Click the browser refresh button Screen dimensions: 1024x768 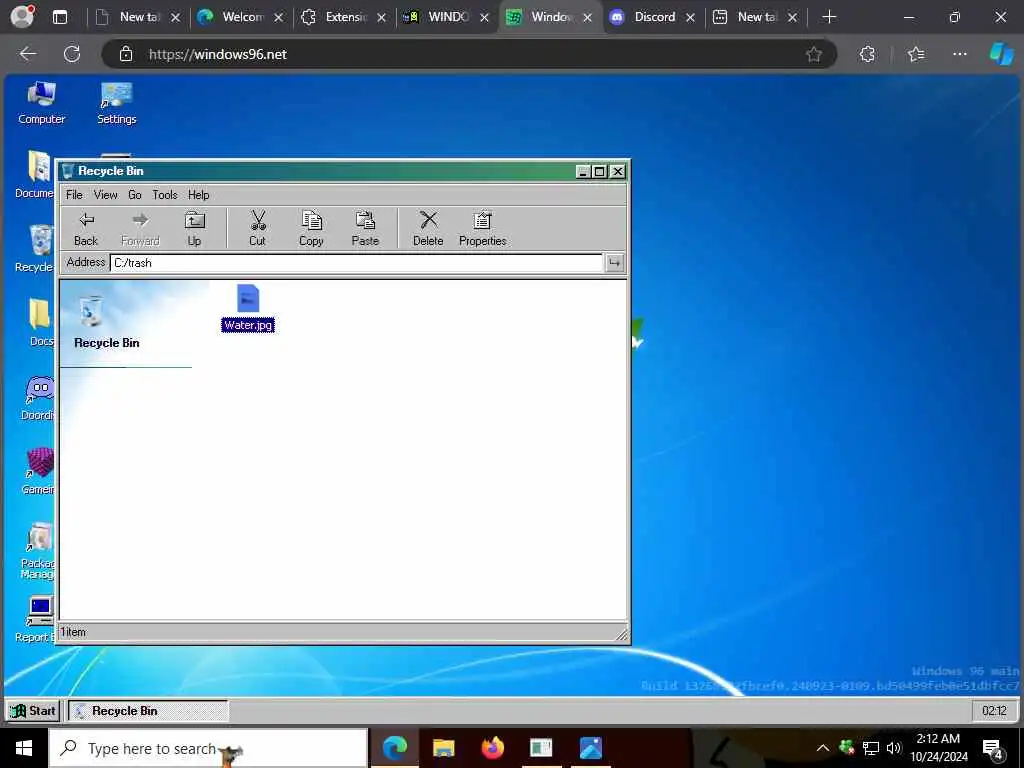(72, 54)
